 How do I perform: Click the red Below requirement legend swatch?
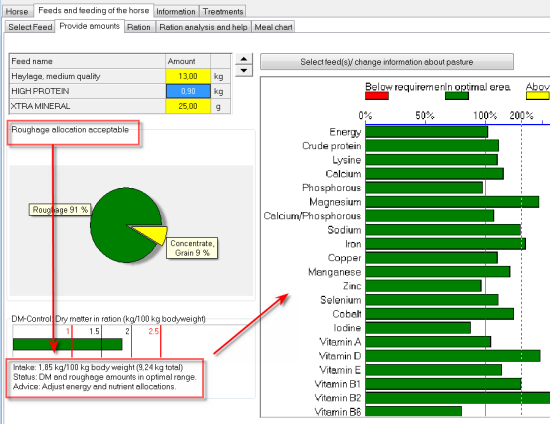click(x=377, y=96)
